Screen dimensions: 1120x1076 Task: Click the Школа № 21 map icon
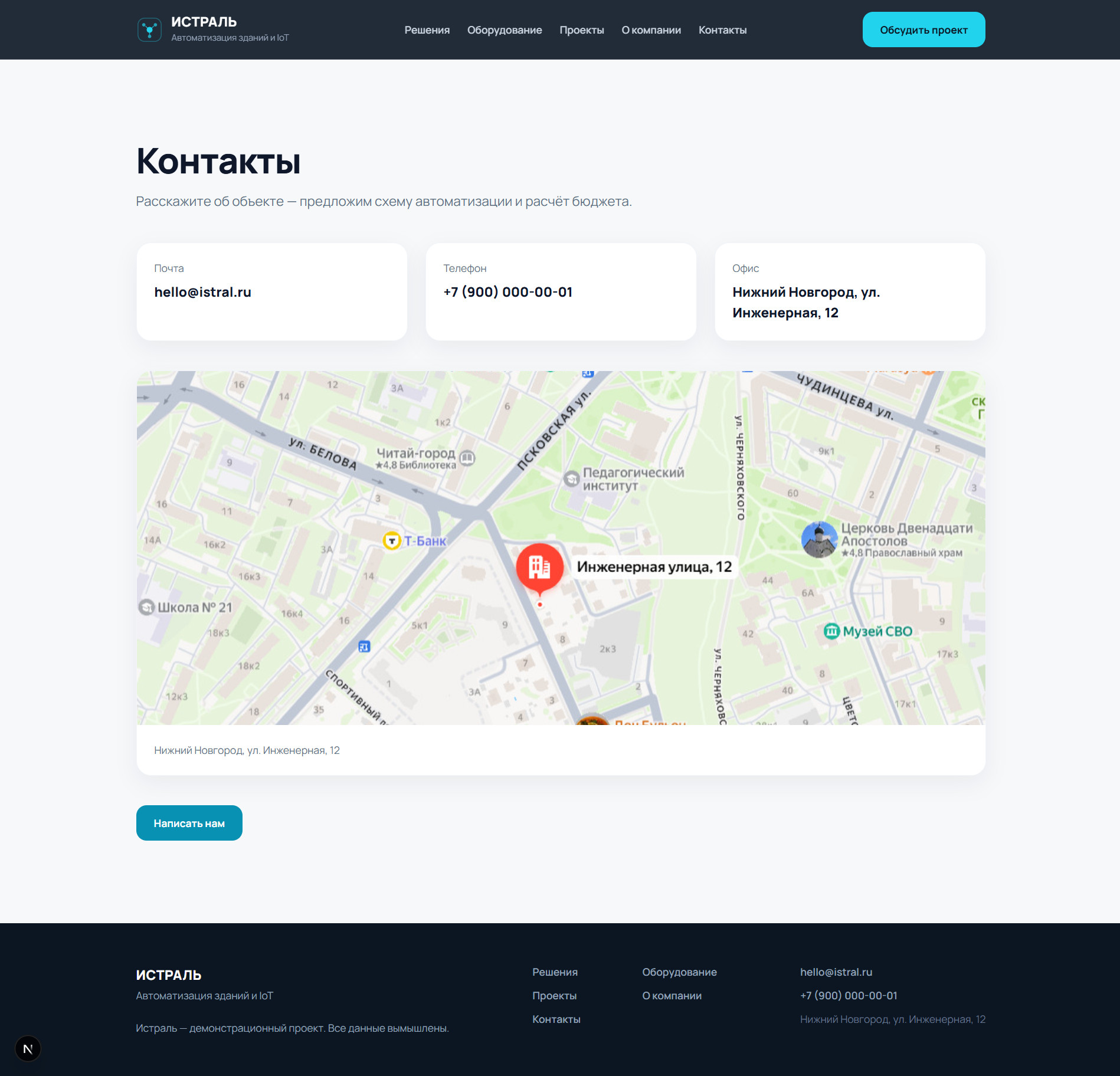[146, 607]
